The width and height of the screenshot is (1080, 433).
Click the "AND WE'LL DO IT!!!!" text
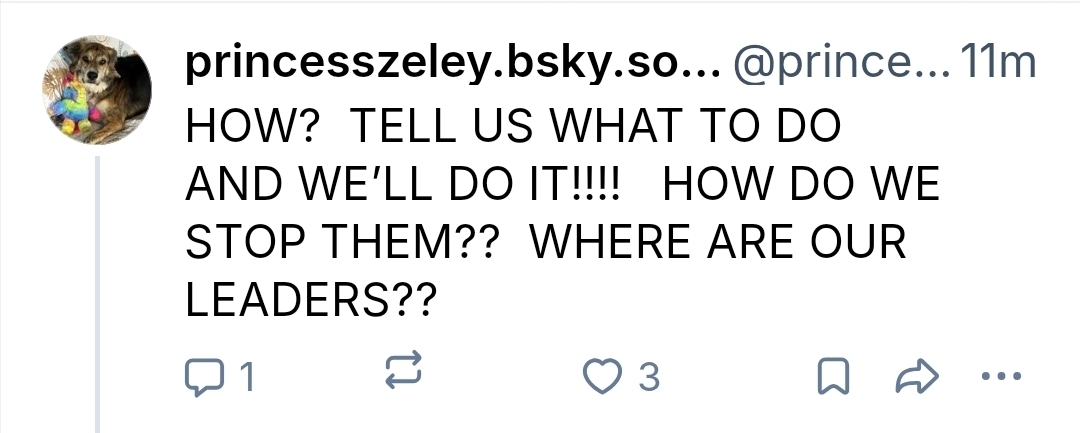pos(404,186)
